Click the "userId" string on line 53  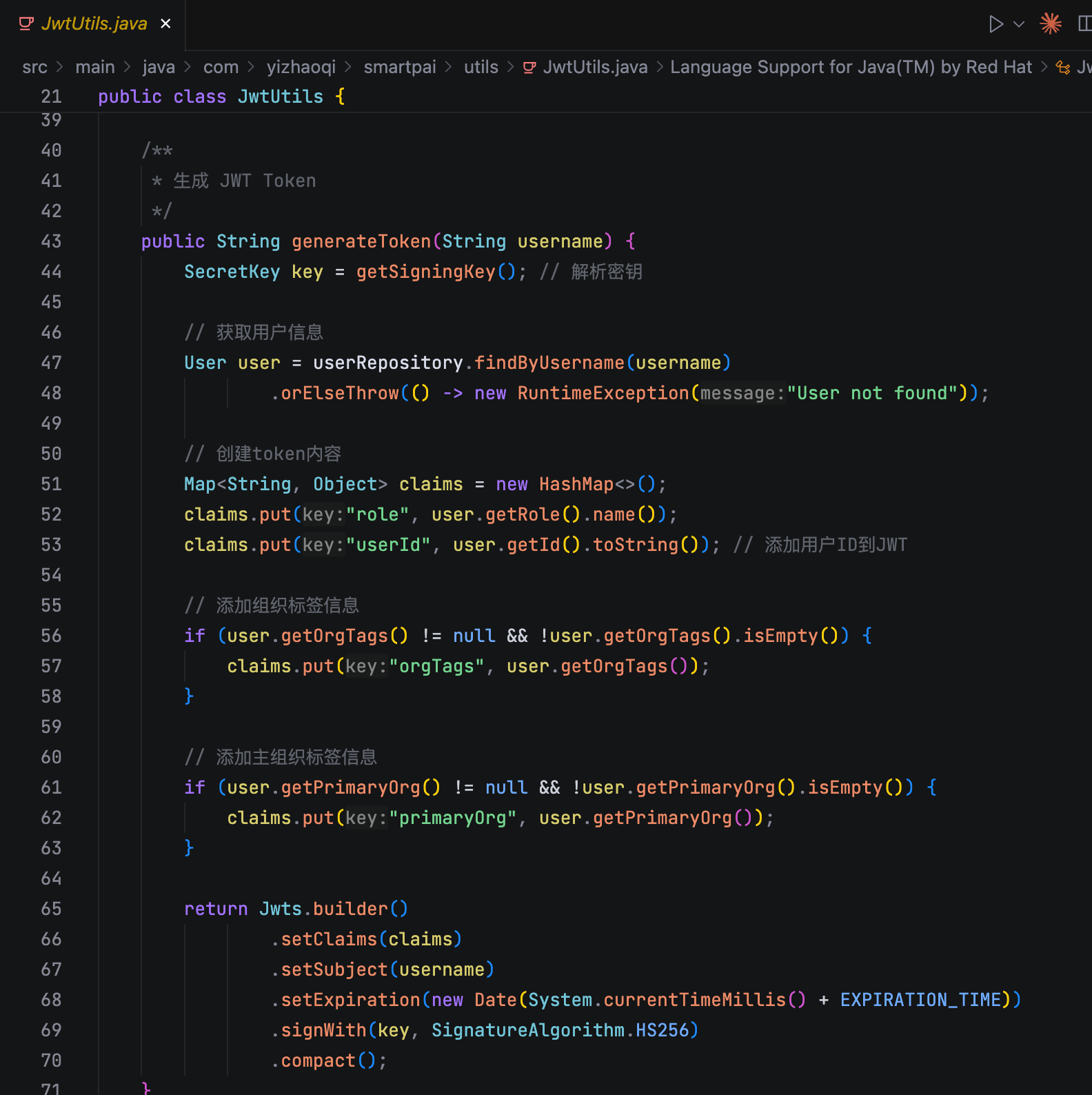(x=388, y=545)
